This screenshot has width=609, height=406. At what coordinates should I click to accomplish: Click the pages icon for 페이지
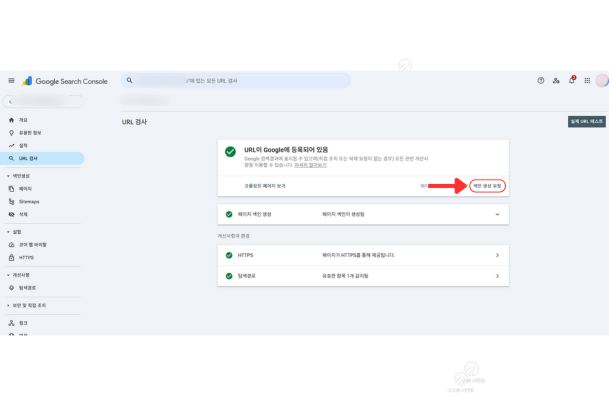11,189
